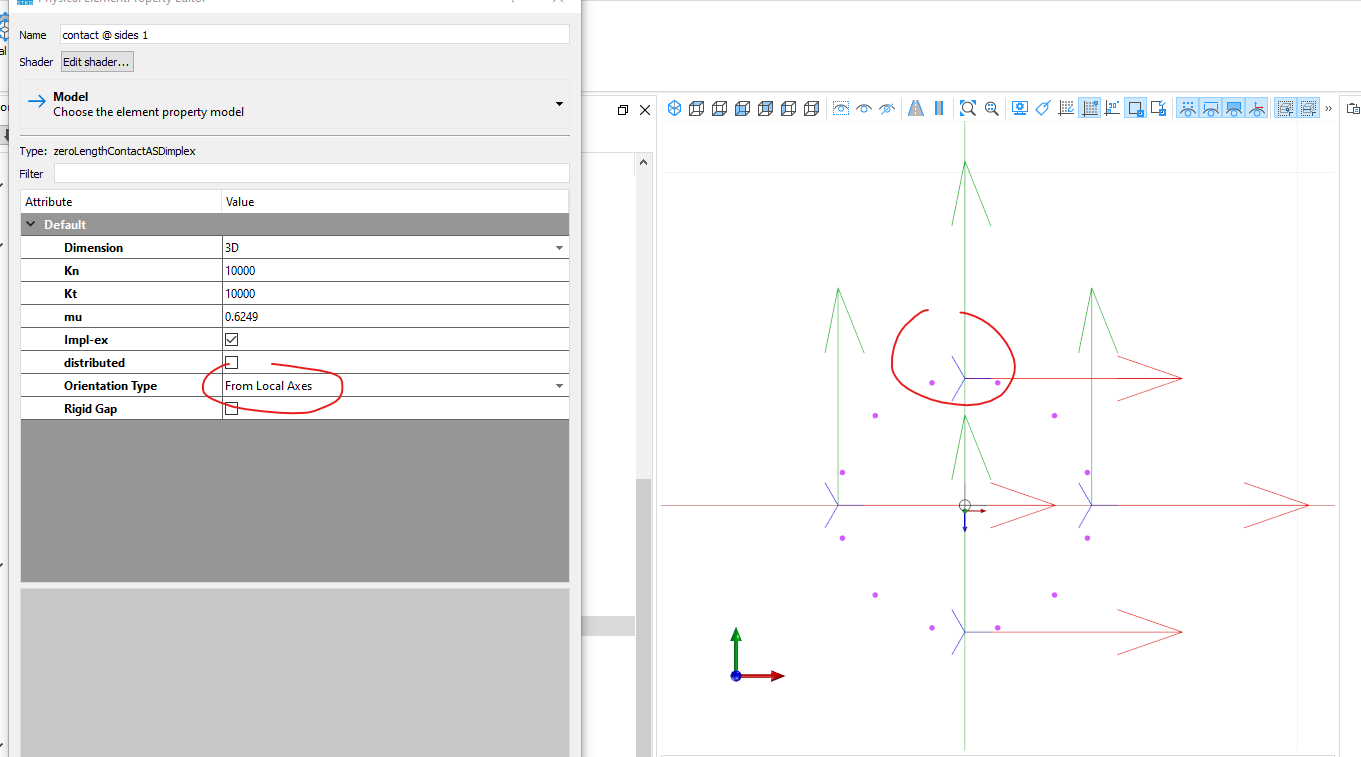Click the blue vertical bar toolbar icon
The width and height of the screenshot is (1361, 757).
pos(939,108)
